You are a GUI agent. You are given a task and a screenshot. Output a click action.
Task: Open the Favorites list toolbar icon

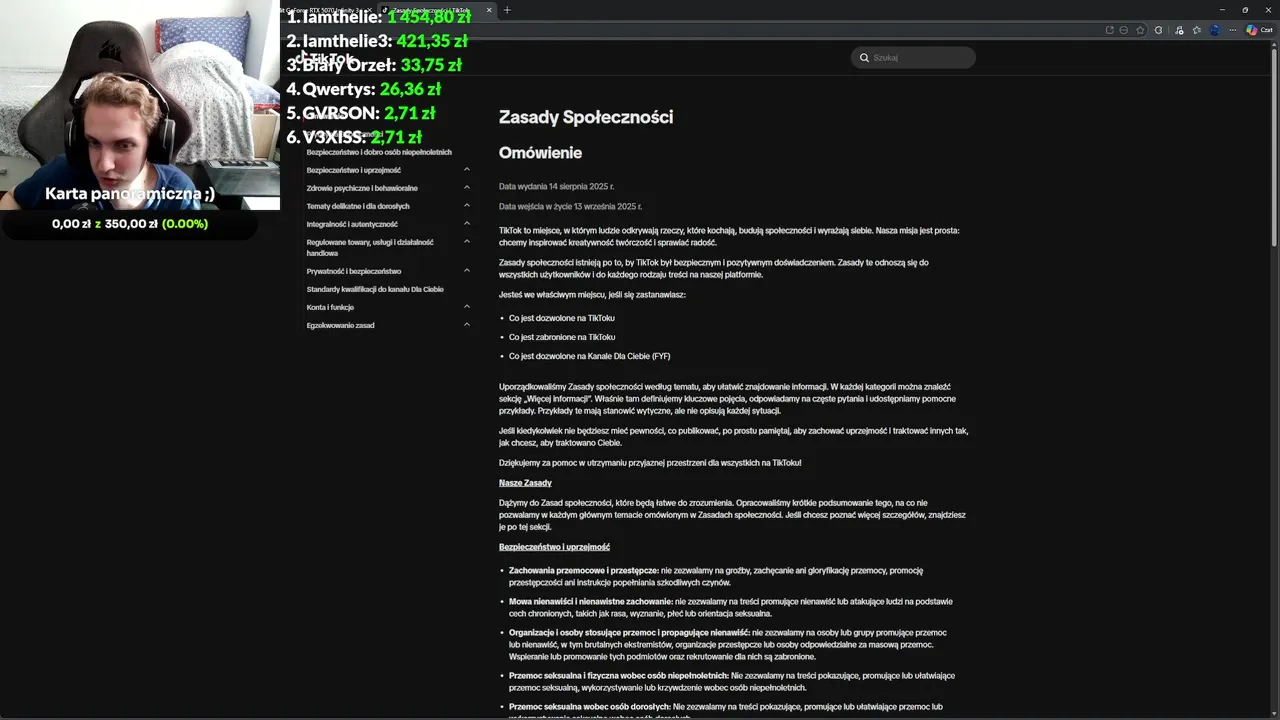(1197, 30)
